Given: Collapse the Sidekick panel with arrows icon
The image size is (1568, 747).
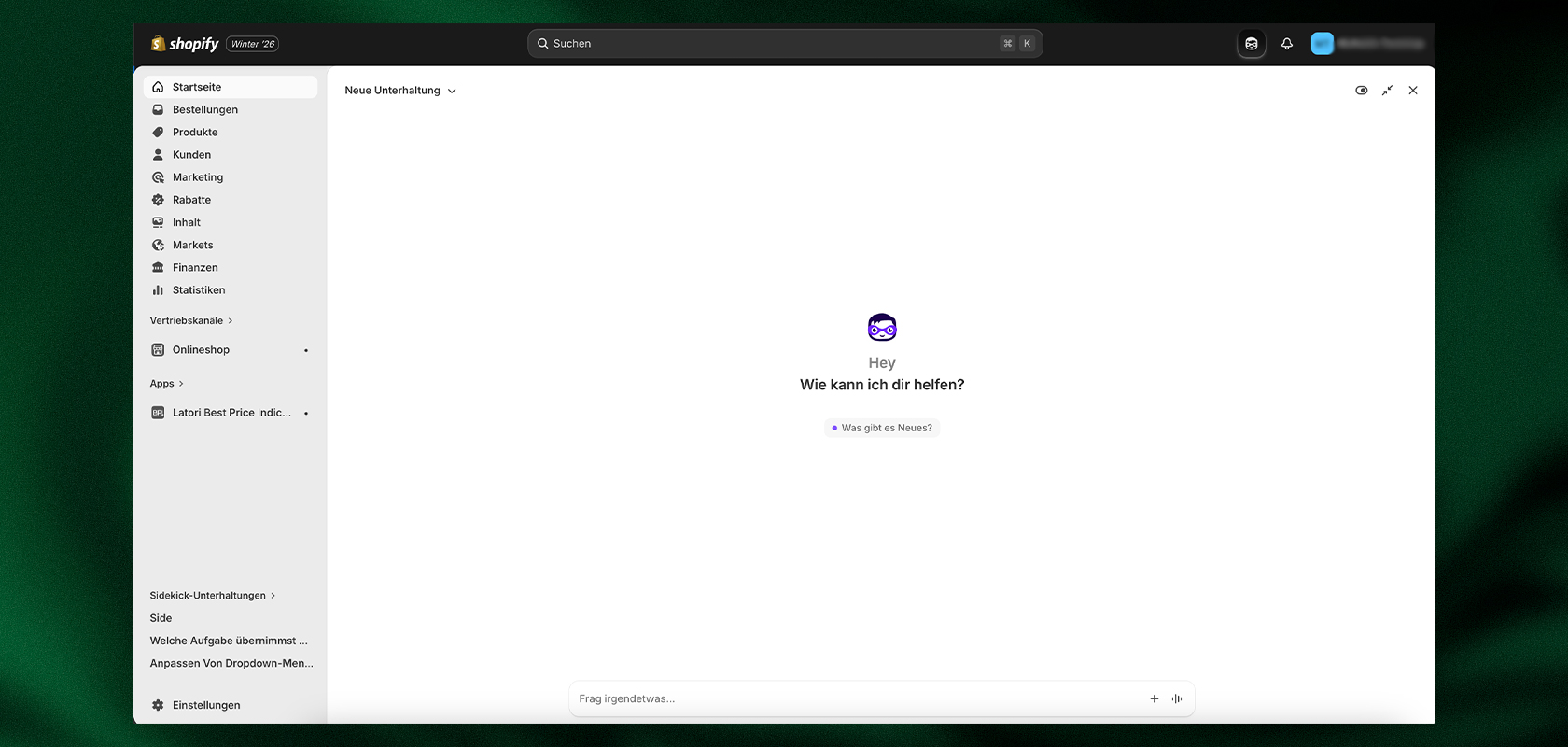Looking at the screenshot, I should pos(1387,91).
